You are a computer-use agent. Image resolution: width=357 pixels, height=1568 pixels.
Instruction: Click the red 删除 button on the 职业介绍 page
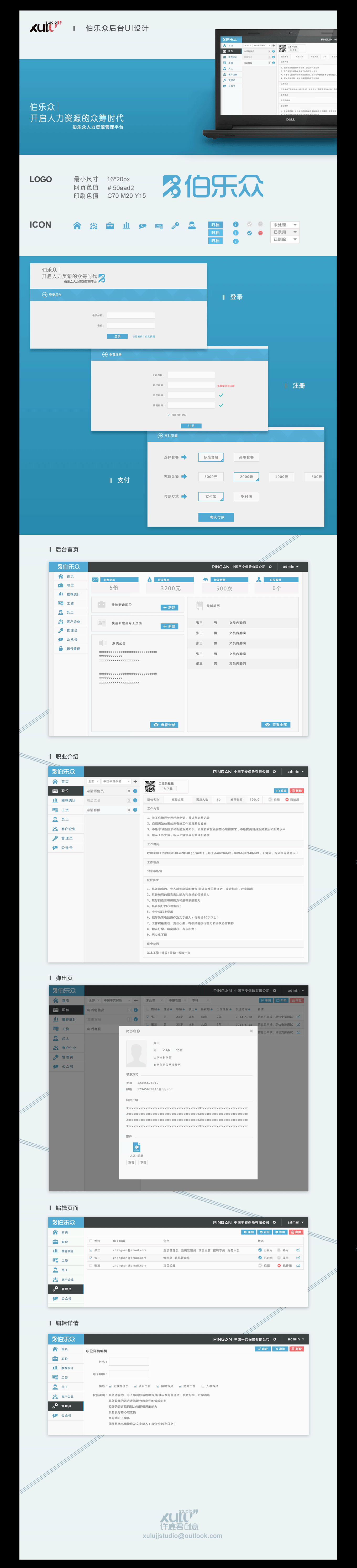pos(296,791)
